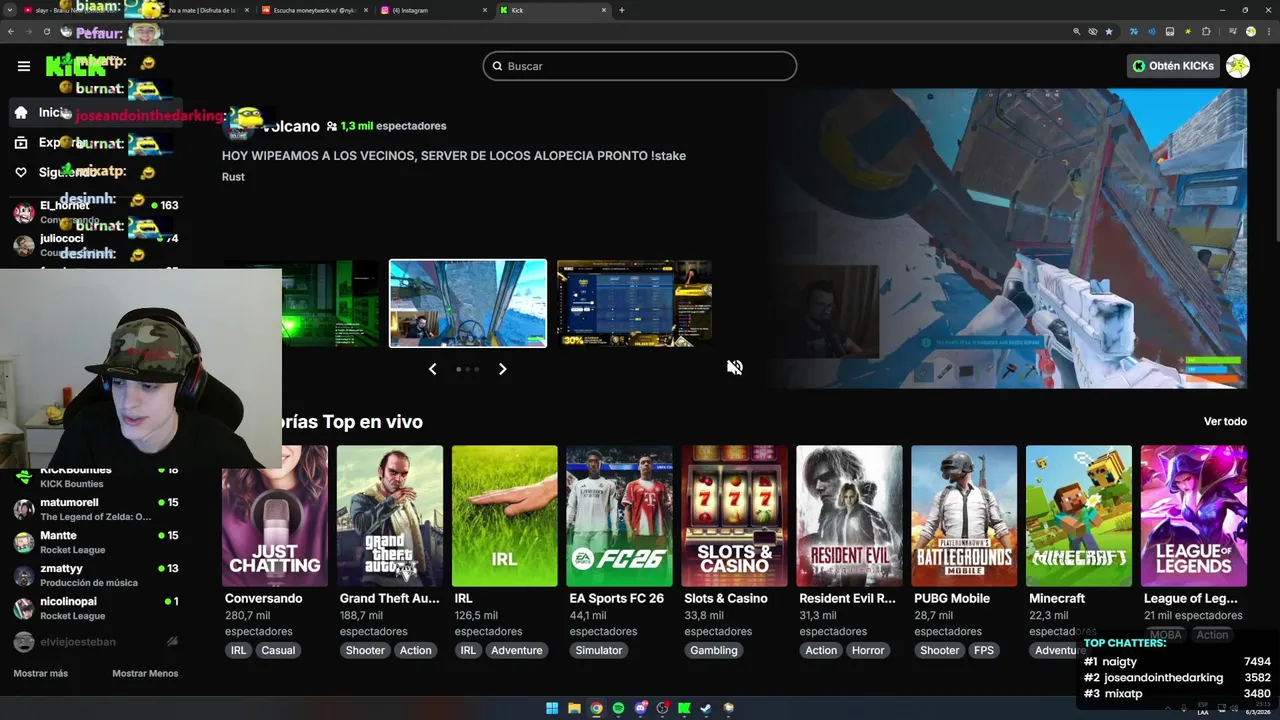The width and height of the screenshot is (1280, 720).
Task: Click the blue sound-wave extension icon
Action: (1152, 32)
